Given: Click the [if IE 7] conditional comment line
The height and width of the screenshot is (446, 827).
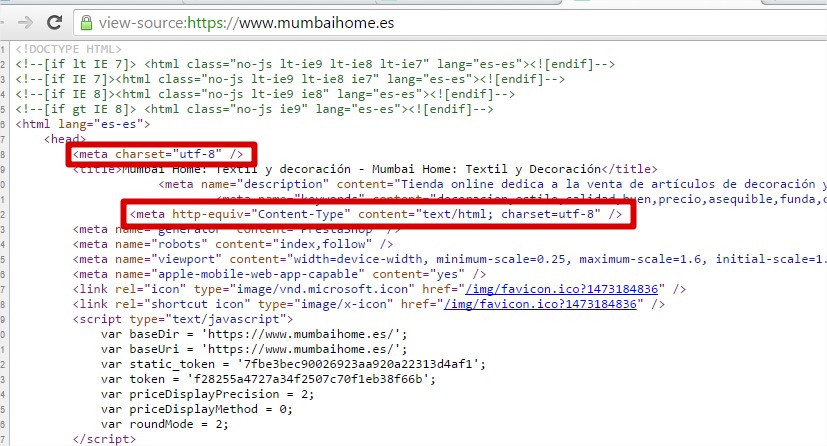Looking at the screenshot, I should [x=290, y=80].
